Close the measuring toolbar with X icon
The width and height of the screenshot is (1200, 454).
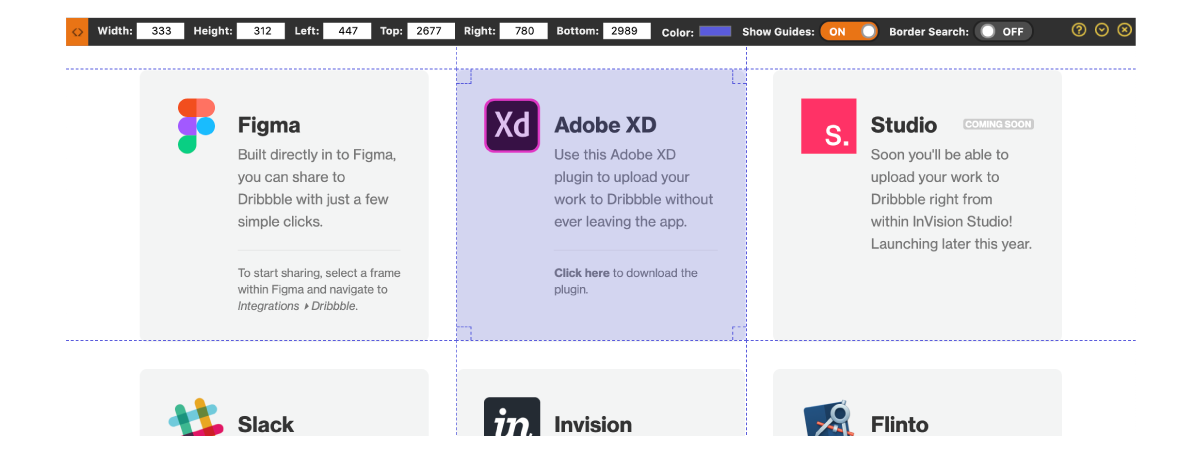[1124, 30]
